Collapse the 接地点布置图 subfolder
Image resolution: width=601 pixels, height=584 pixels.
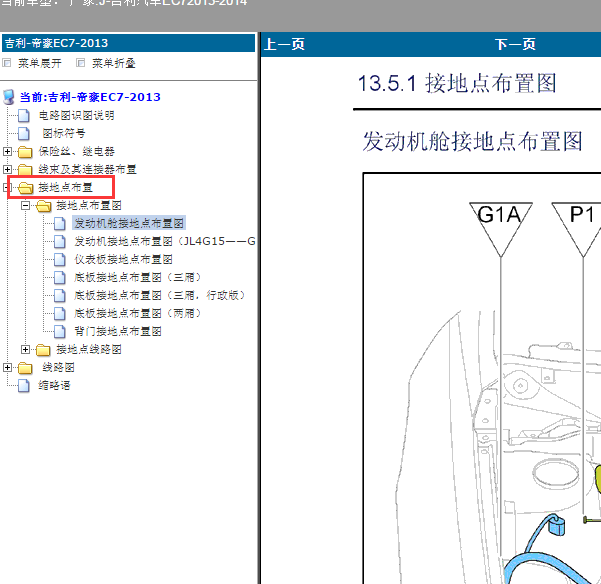coord(26,205)
